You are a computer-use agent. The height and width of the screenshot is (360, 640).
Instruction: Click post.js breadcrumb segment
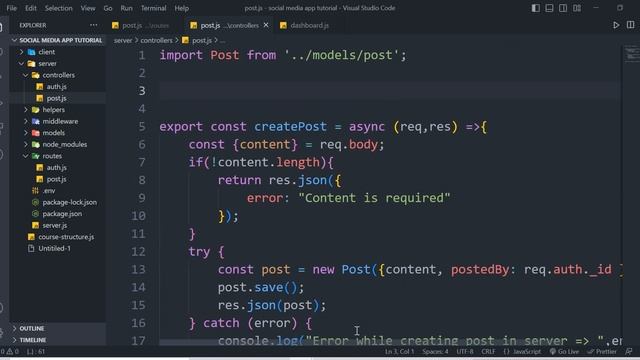[x=198, y=40]
